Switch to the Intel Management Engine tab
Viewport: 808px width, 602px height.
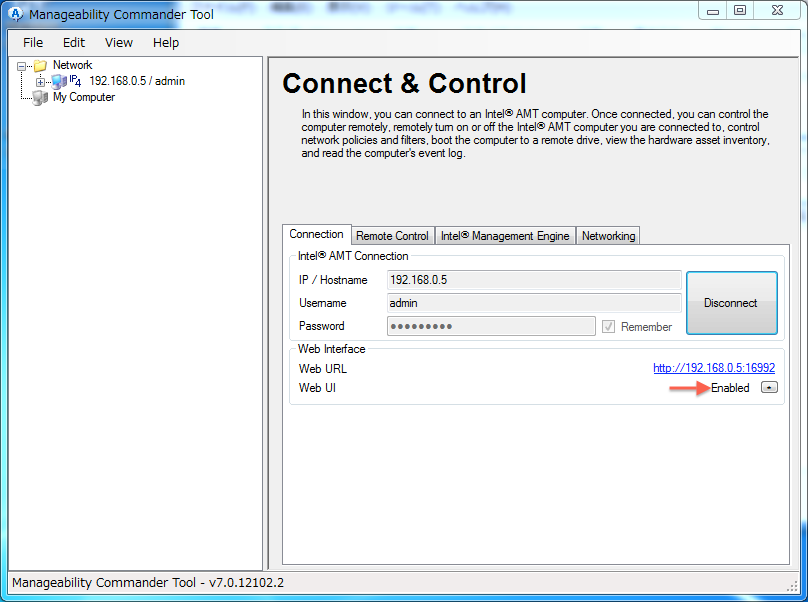pyautogui.click(x=505, y=236)
